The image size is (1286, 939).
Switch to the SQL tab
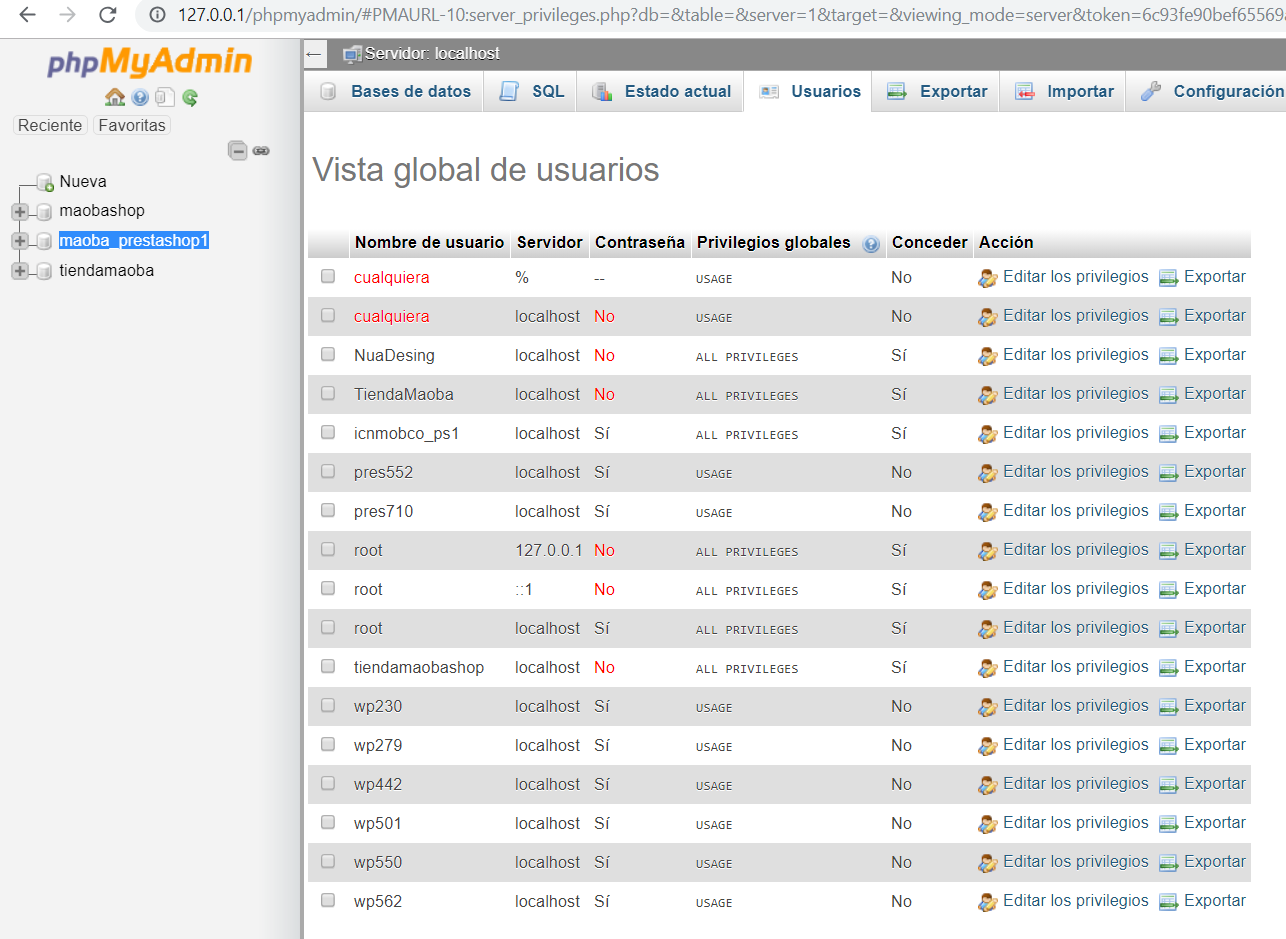pyautogui.click(x=530, y=91)
